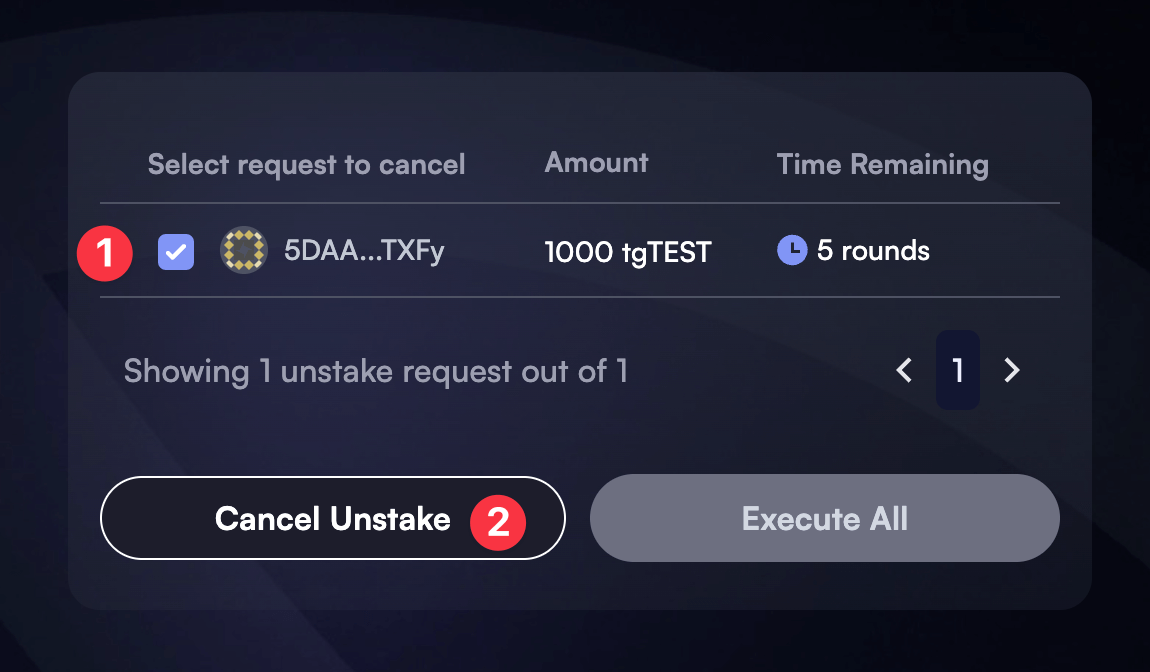
Task: Click the Time Remaining column header
Action: coord(883,164)
